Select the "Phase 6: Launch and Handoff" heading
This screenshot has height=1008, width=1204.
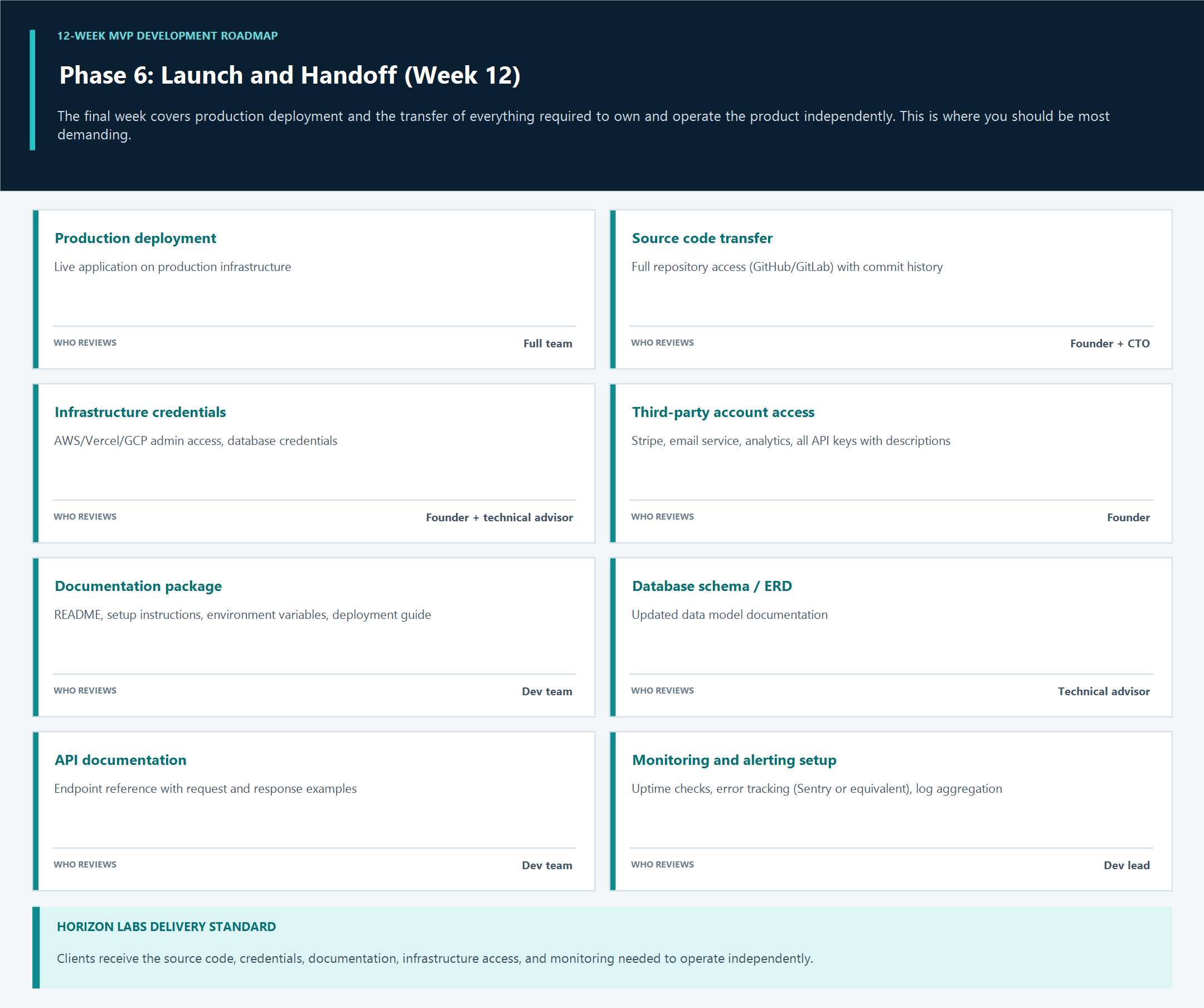tap(289, 75)
